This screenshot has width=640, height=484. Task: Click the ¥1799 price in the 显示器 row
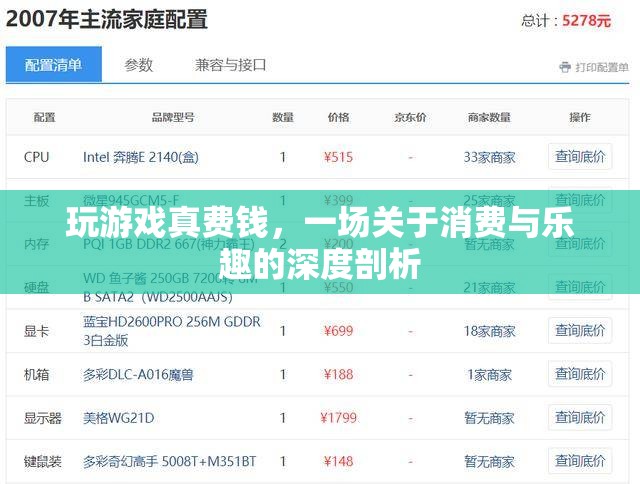pyautogui.click(x=338, y=418)
